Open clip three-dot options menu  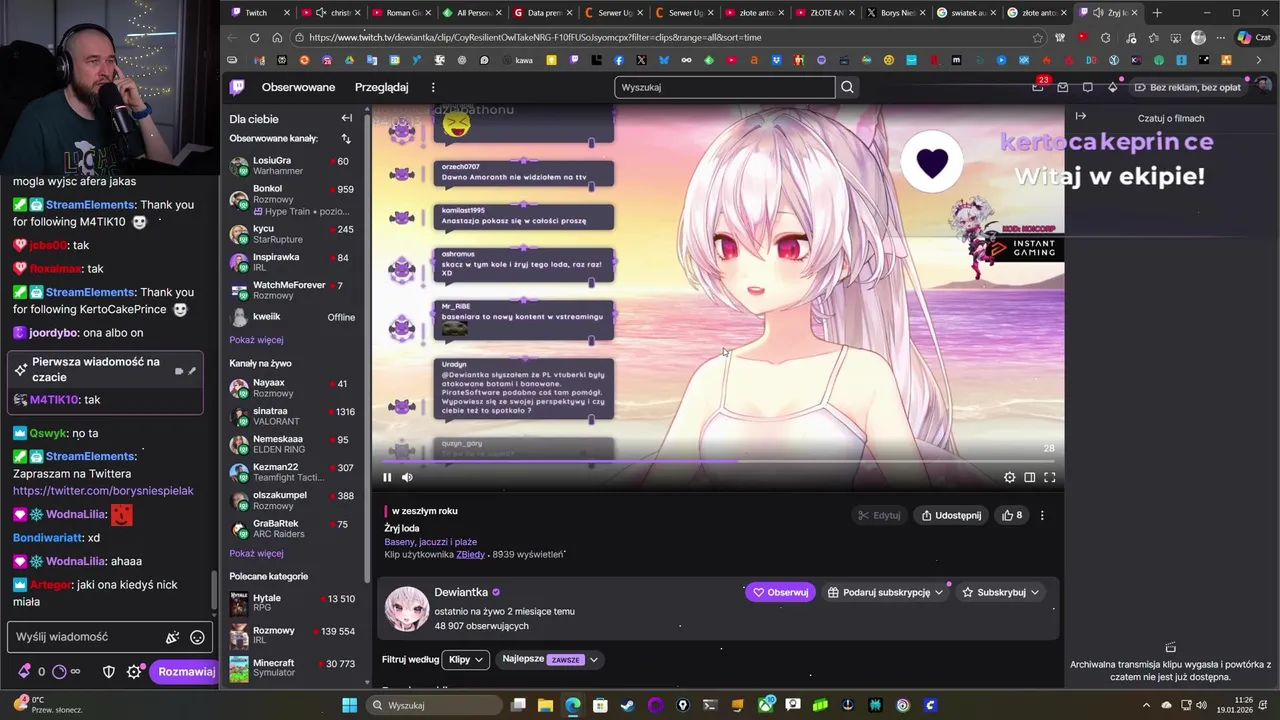coord(1042,515)
